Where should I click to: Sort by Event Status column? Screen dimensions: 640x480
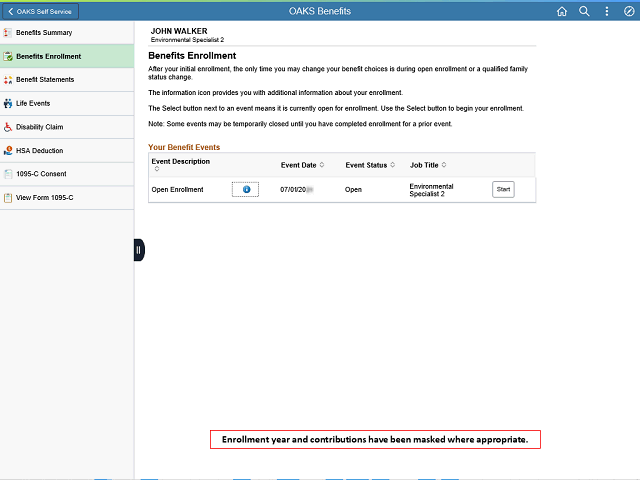370,165
